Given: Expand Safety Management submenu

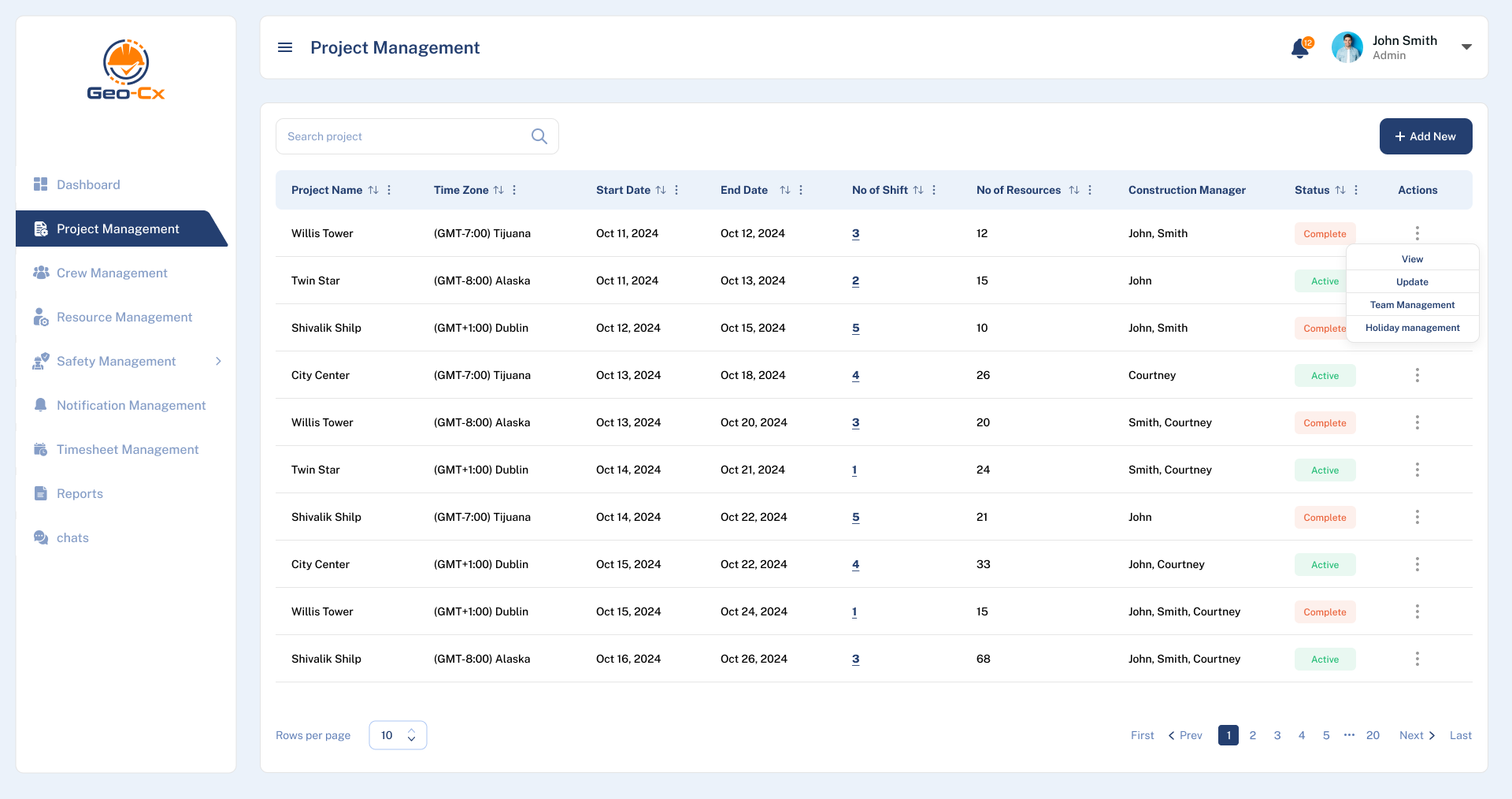Looking at the screenshot, I should (218, 361).
